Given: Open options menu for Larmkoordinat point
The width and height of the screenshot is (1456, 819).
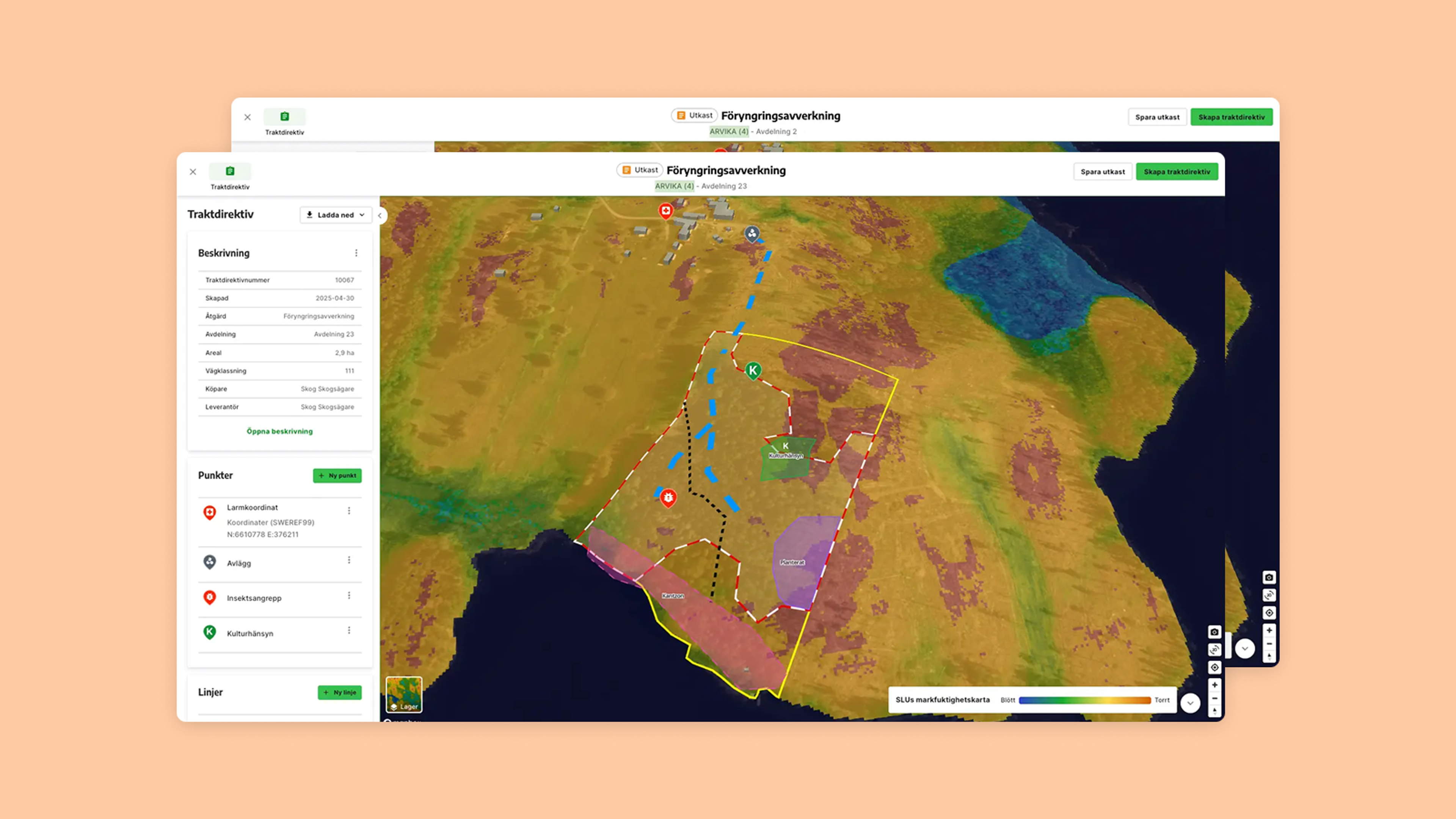Looking at the screenshot, I should point(349,510).
